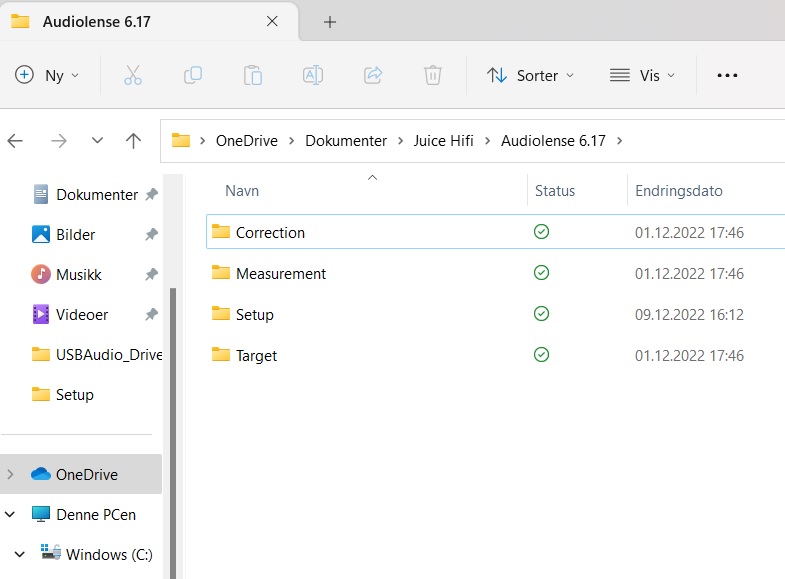785x579 pixels.
Task: Sort by Endringsdato column header
Action: point(679,191)
